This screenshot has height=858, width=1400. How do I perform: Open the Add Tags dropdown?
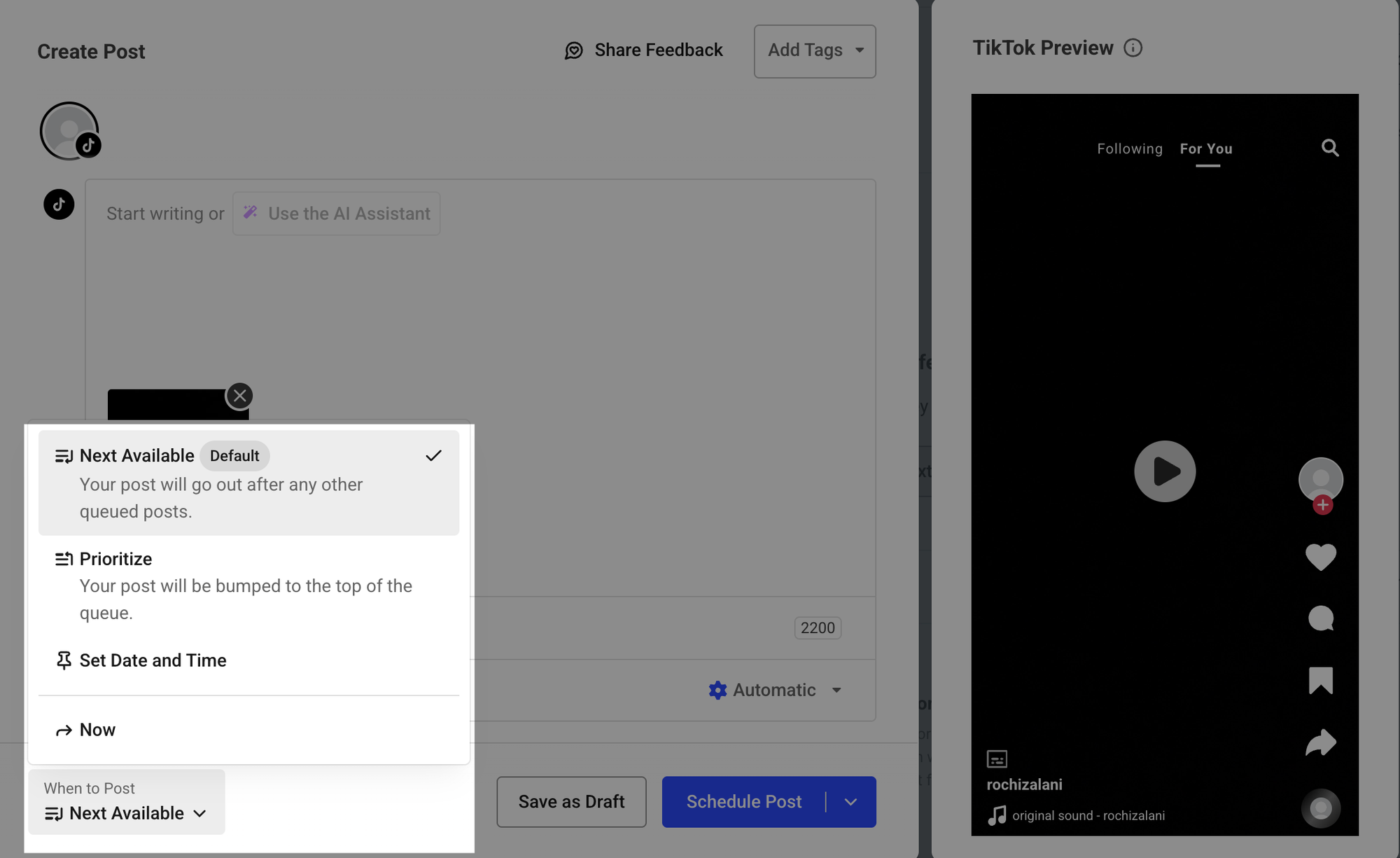pos(814,50)
